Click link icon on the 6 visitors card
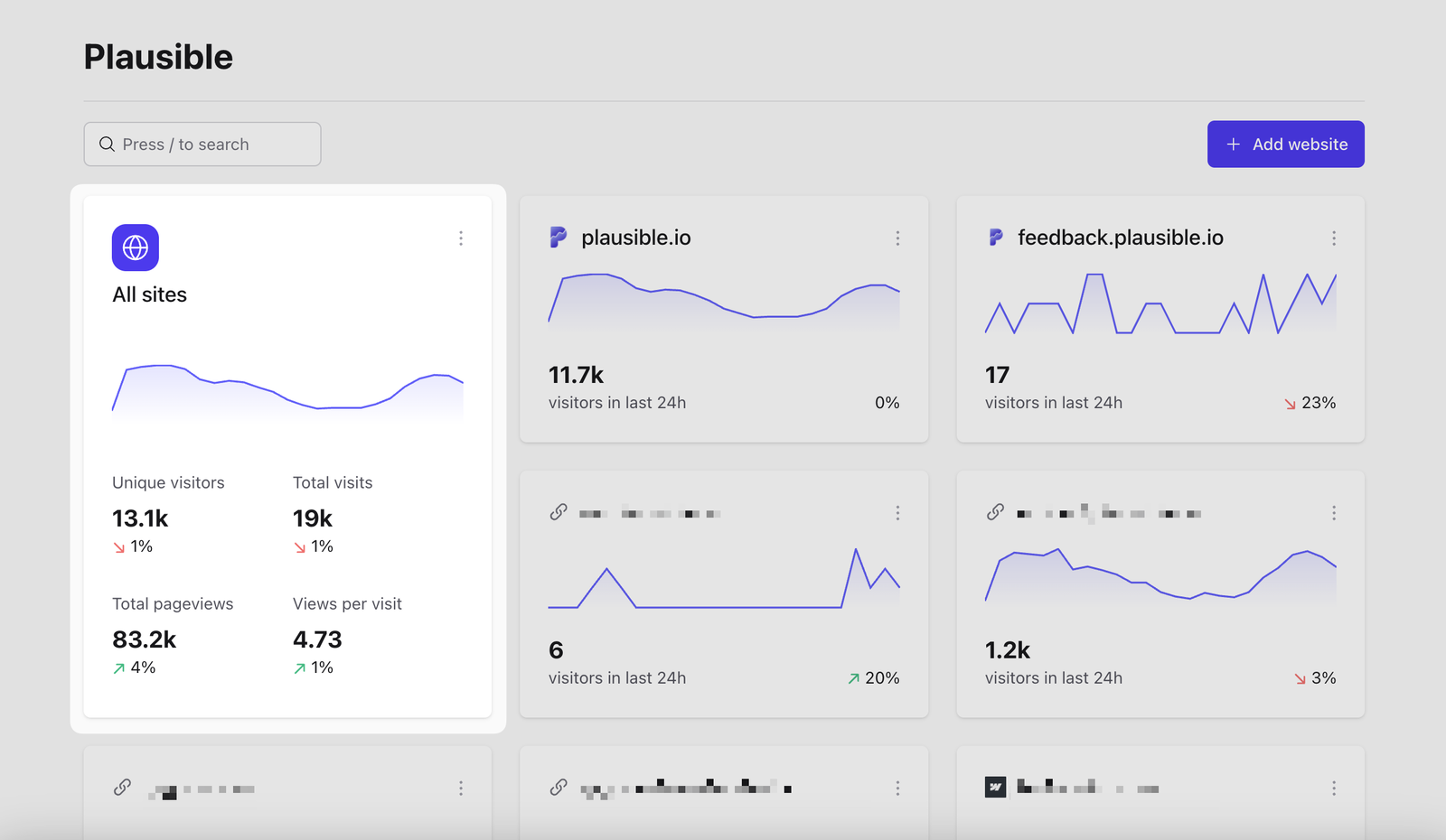 (x=559, y=512)
